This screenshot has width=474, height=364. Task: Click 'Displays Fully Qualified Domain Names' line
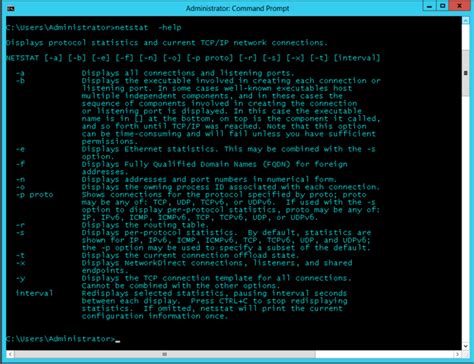[215, 164]
